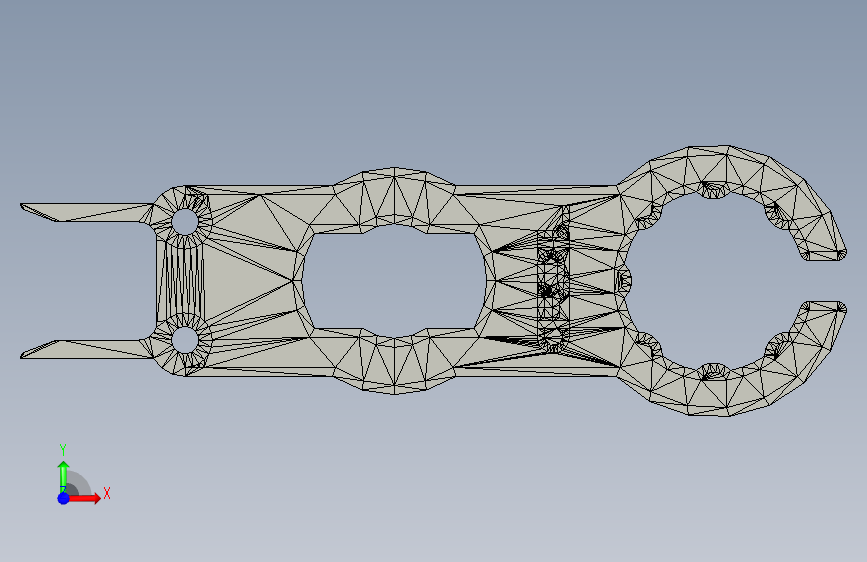Select the lower pointed prong of the model
867x562 pixels.
(87, 349)
